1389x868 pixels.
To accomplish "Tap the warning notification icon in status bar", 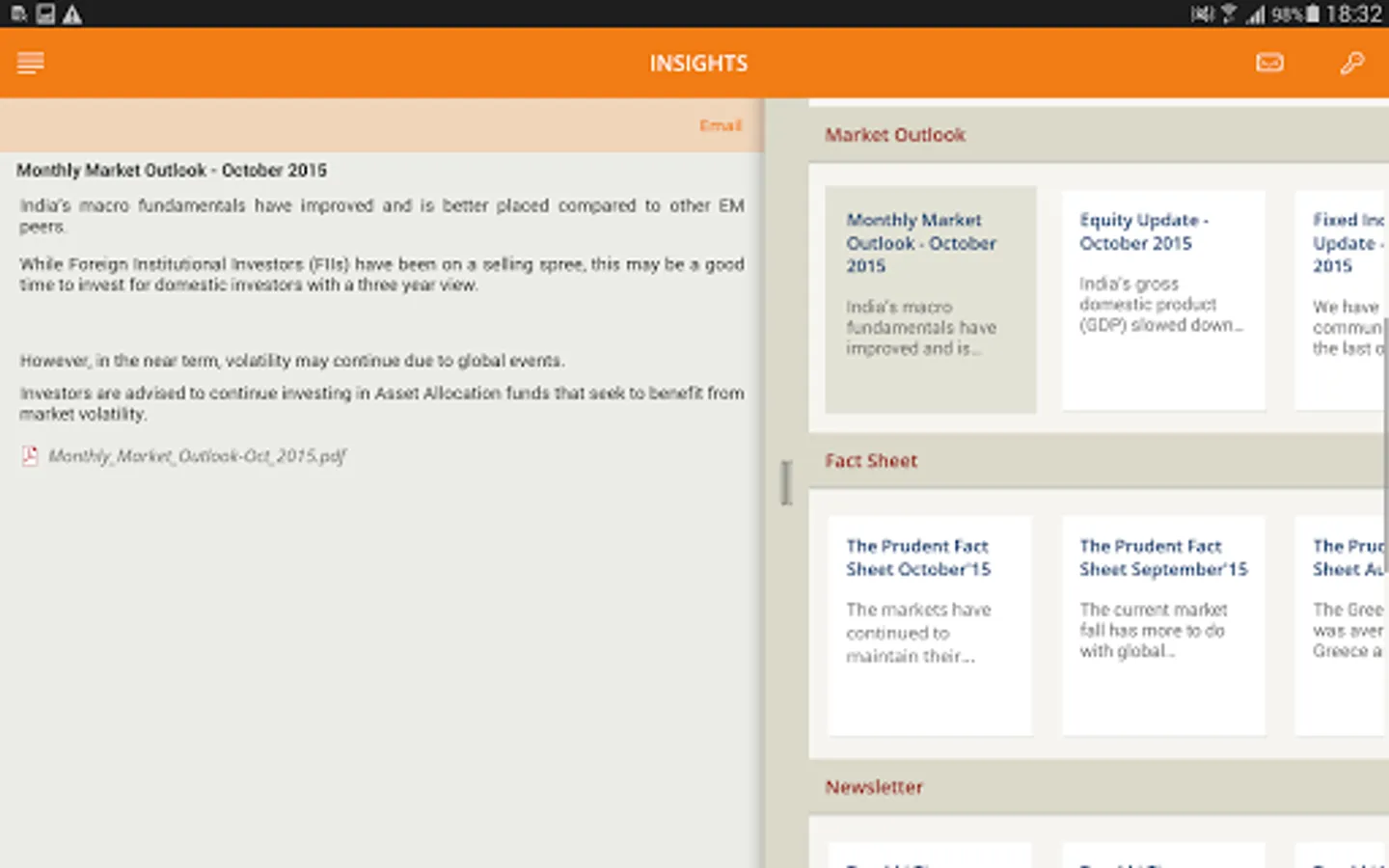I will click(72, 14).
